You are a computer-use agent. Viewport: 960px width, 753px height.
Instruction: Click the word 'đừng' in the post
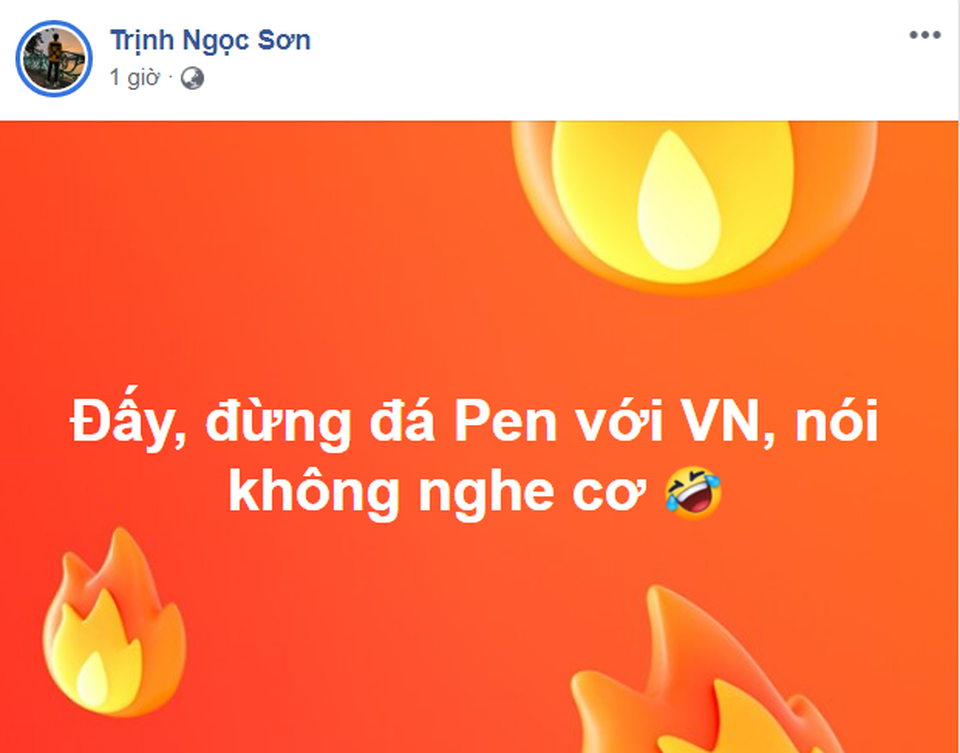(x=278, y=423)
